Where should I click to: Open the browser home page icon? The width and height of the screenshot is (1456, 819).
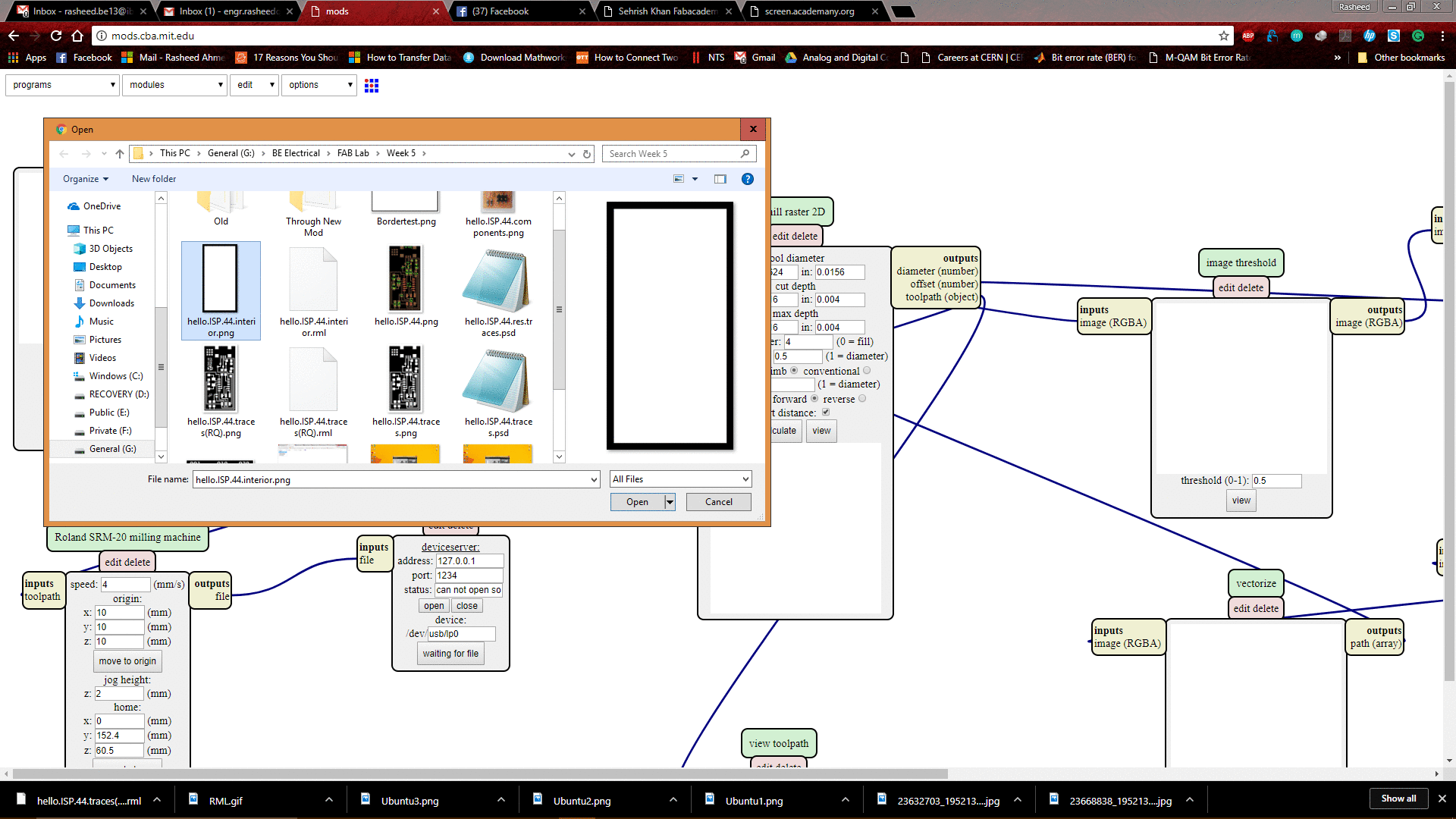coord(77,36)
